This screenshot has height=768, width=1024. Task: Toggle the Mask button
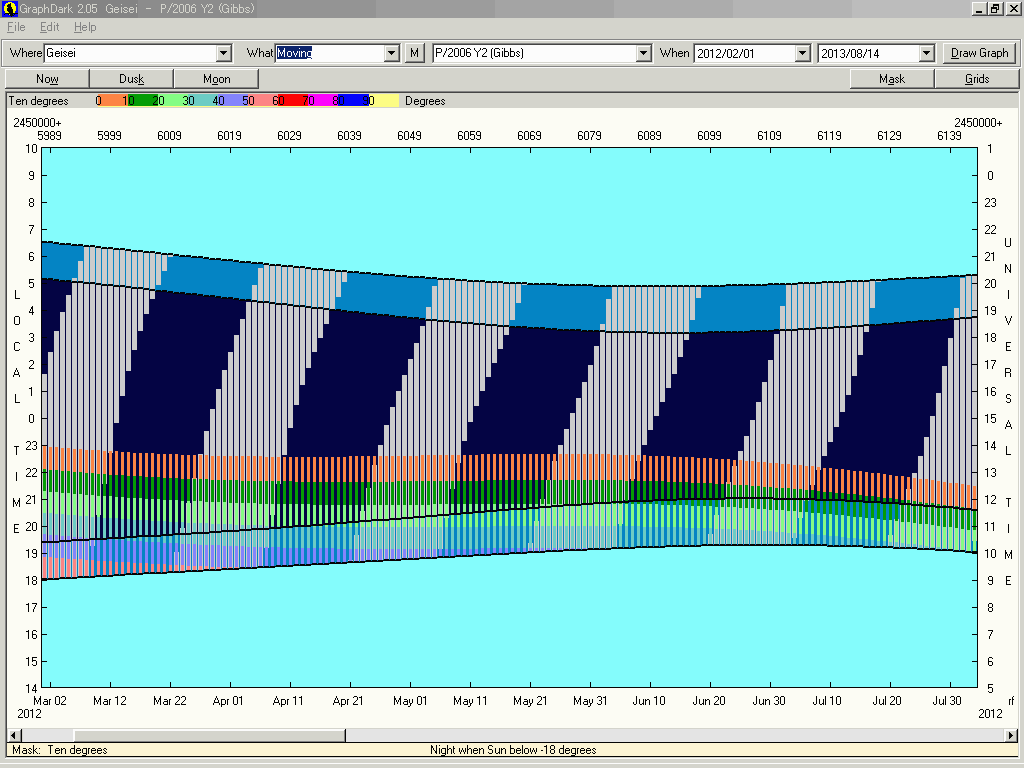coord(892,79)
